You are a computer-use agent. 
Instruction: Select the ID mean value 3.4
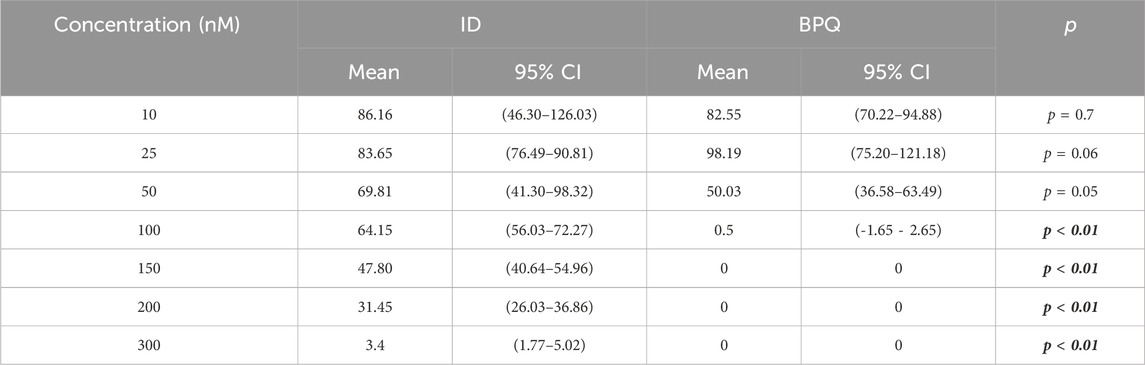(374, 347)
